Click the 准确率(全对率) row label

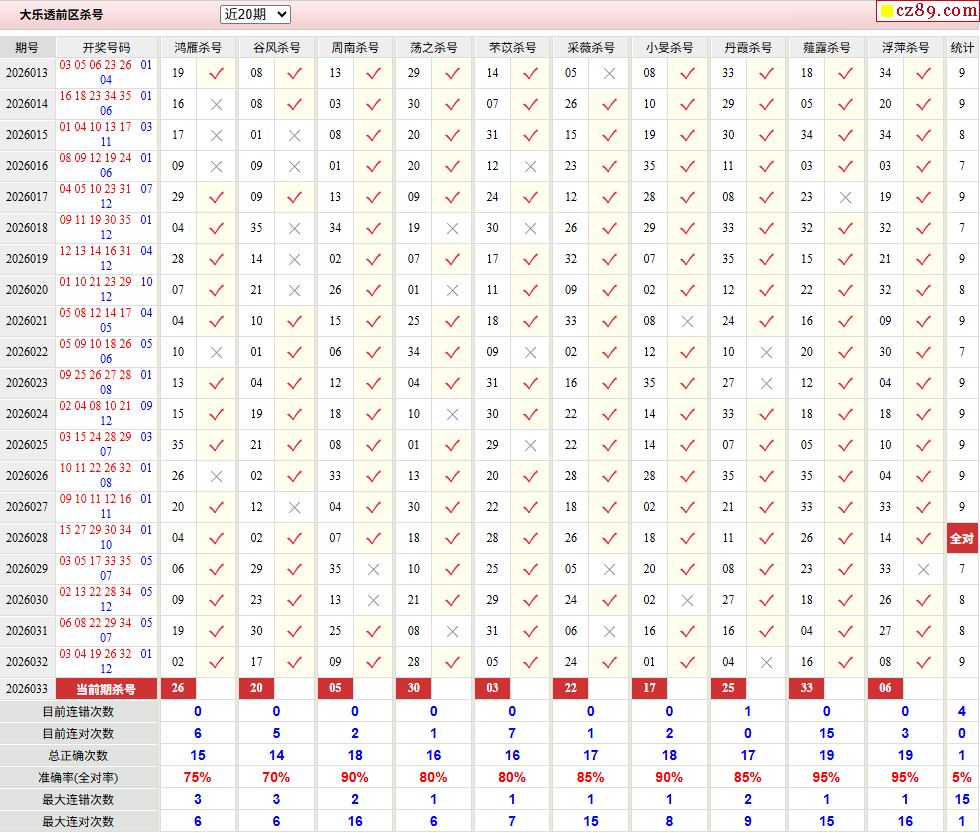[78, 777]
